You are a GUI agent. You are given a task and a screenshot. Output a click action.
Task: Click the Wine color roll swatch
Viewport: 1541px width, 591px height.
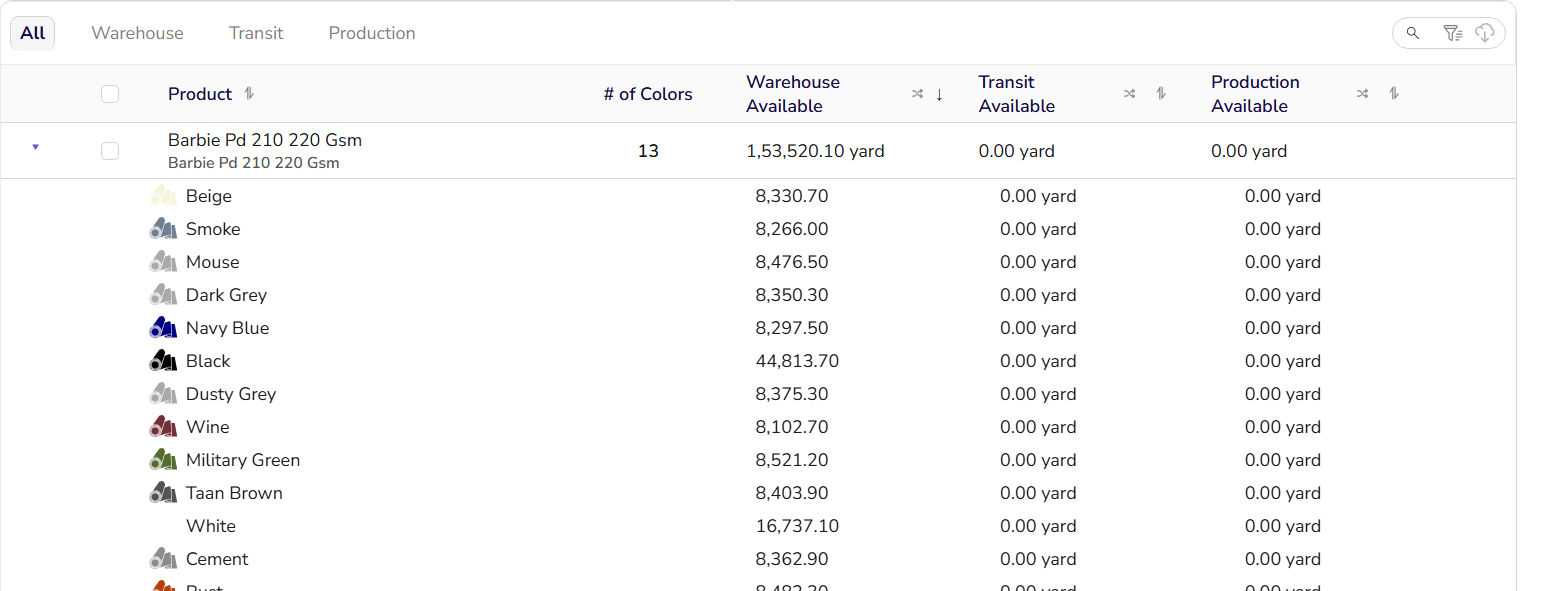[163, 427]
